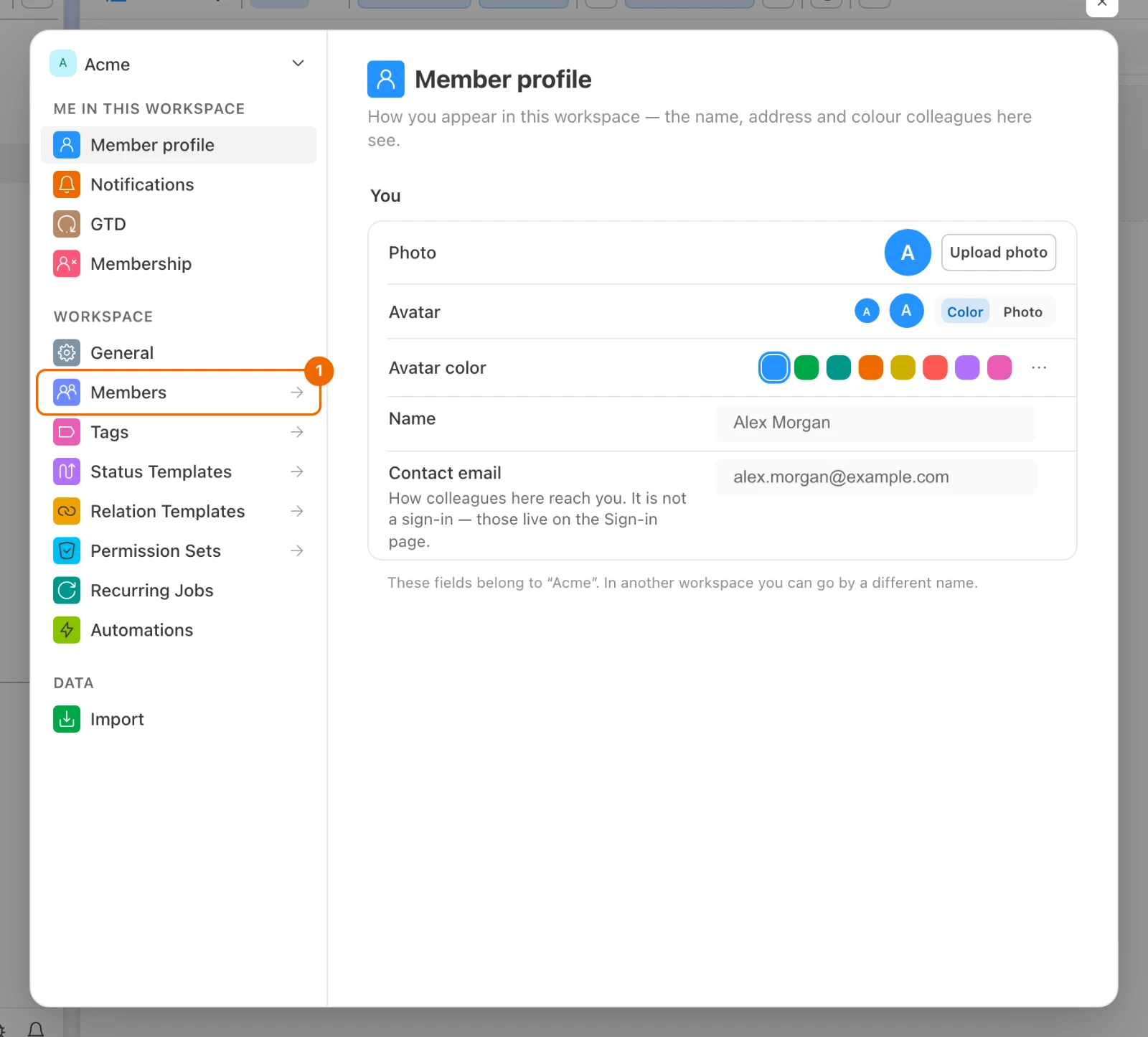The height and width of the screenshot is (1037, 1148).
Task: Click the Recurring Jobs icon
Action: [67, 590]
